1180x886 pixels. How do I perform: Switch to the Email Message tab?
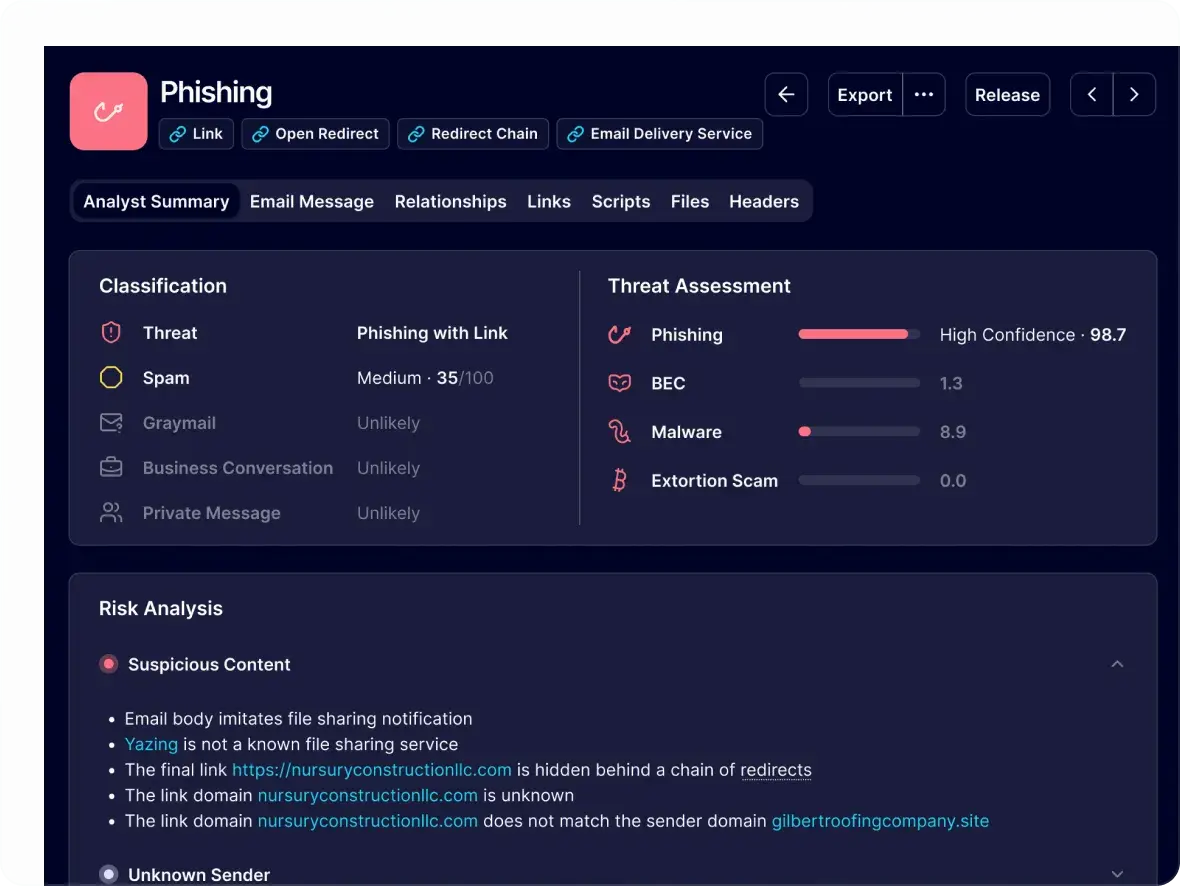[x=311, y=201]
